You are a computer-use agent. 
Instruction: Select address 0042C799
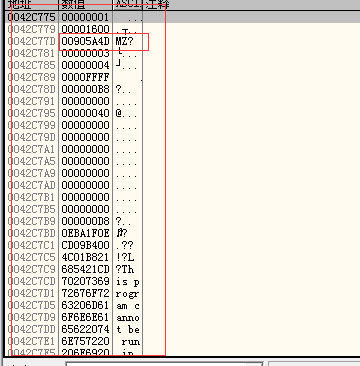pos(33,125)
